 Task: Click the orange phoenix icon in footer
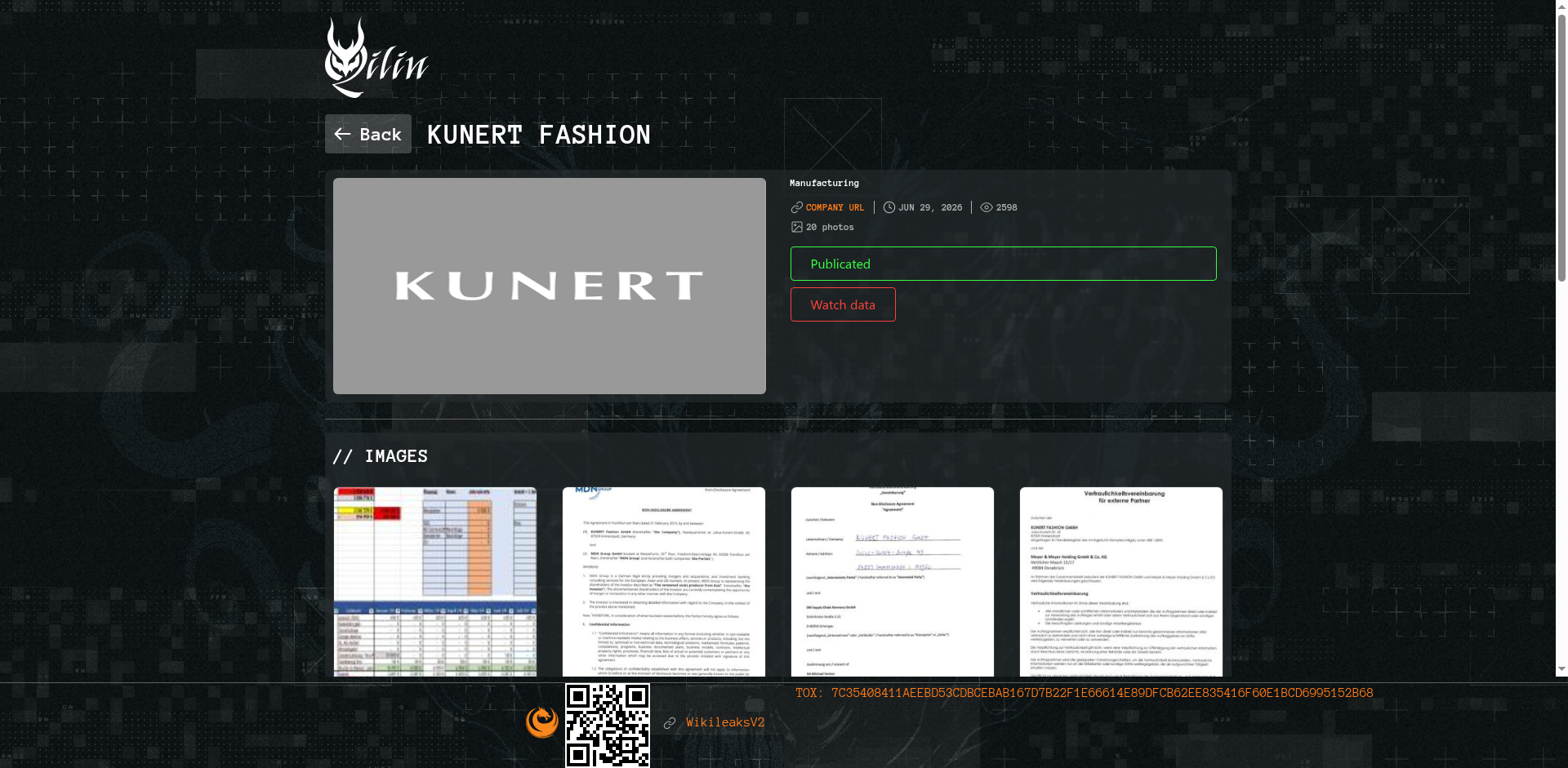click(542, 722)
